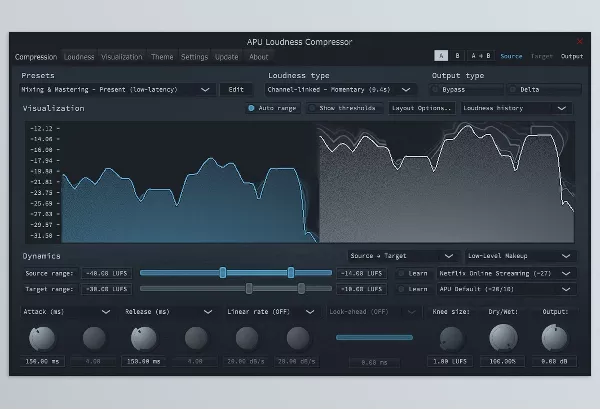
Task: Click the Attack knob
Action: (42, 339)
